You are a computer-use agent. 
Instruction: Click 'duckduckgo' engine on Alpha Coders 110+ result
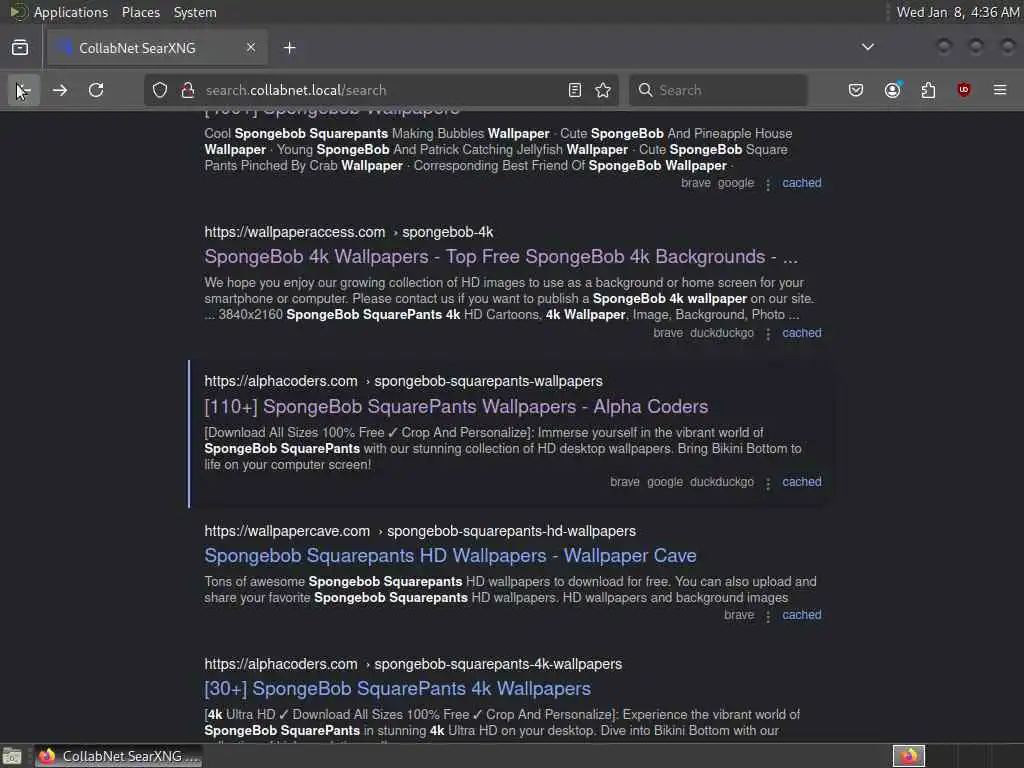click(x=722, y=482)
